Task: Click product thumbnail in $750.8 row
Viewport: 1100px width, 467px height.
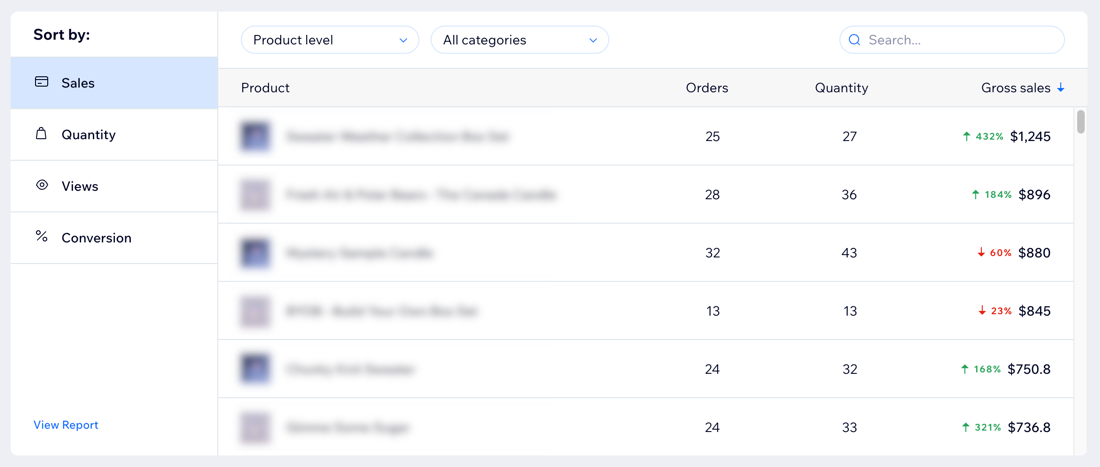Action: tap(255, 369)
